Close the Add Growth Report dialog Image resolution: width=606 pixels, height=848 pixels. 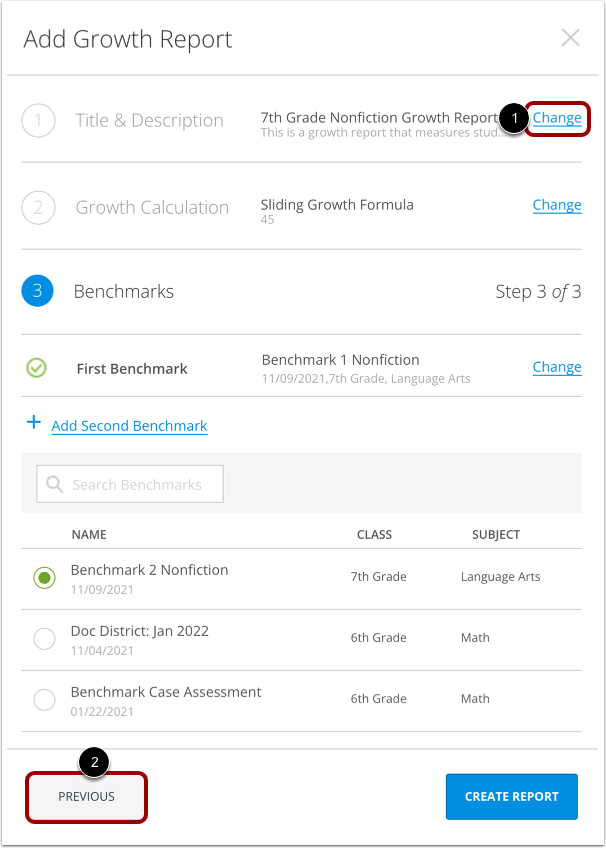[570, 37]
